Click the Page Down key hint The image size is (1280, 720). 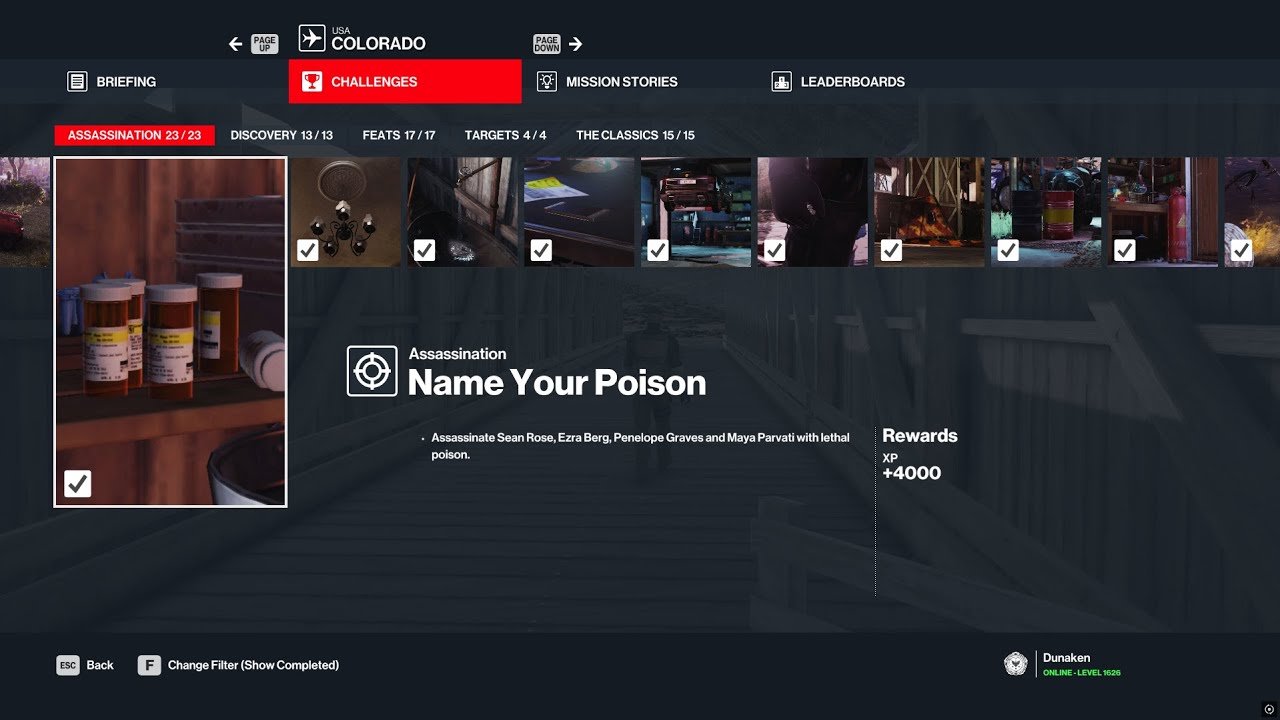[x=547, y=44]
